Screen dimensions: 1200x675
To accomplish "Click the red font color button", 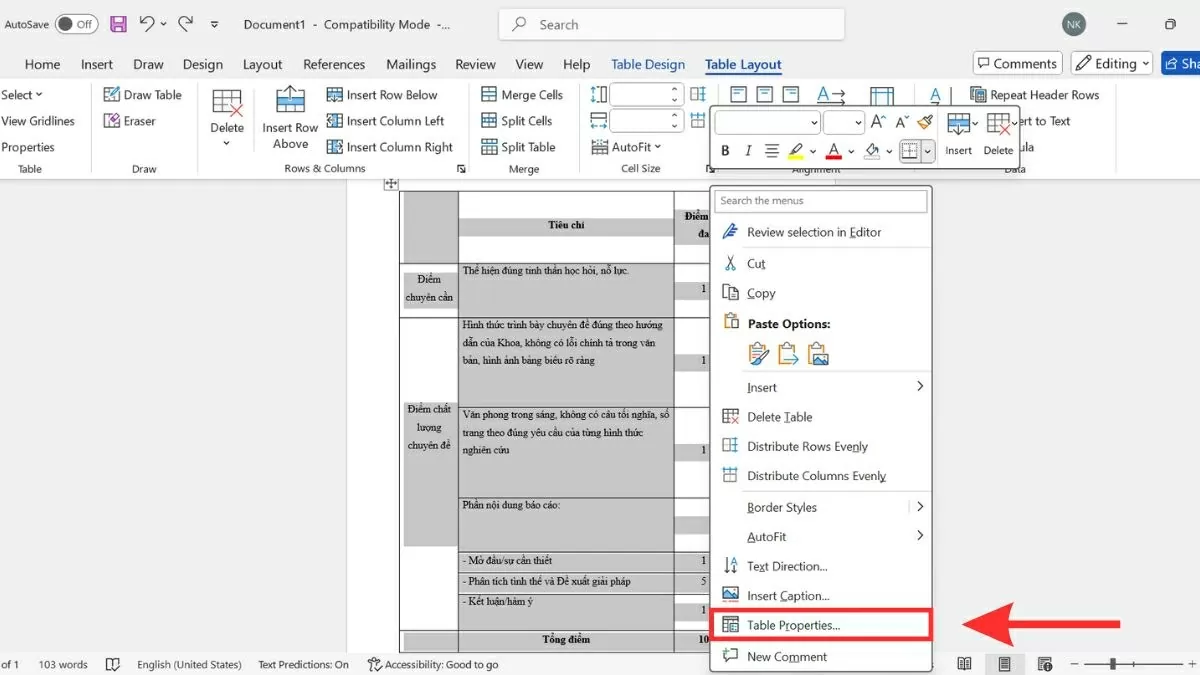I will point(834,151).
